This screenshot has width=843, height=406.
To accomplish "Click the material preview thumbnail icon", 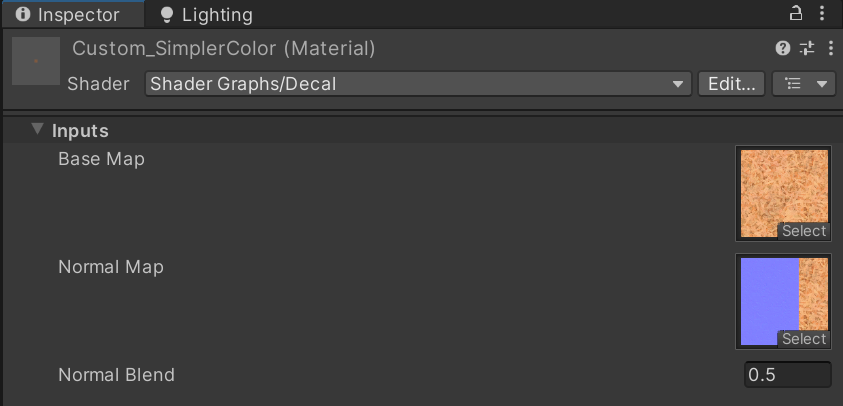I will tap(36, 61).
